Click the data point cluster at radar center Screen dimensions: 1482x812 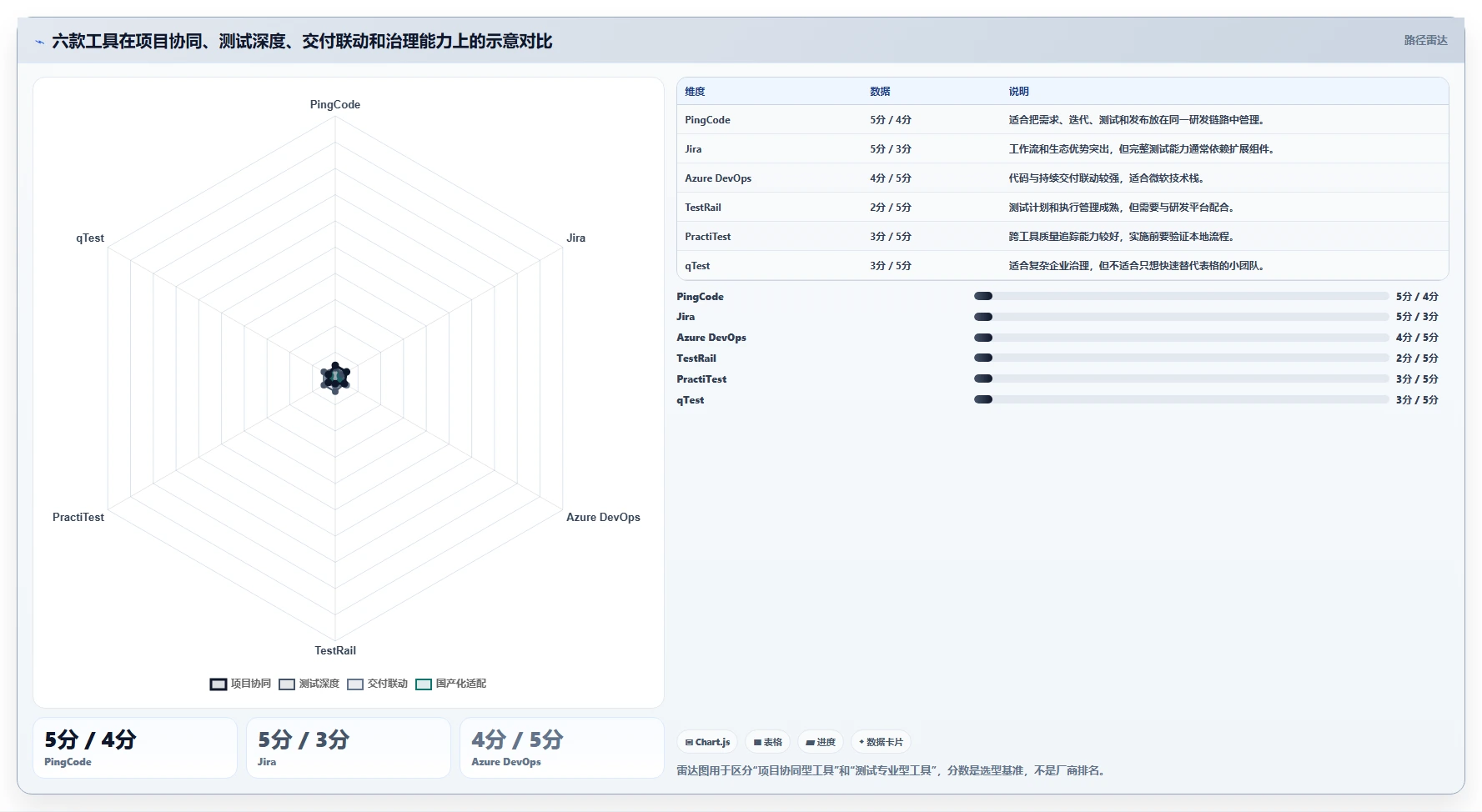point(335,378)
